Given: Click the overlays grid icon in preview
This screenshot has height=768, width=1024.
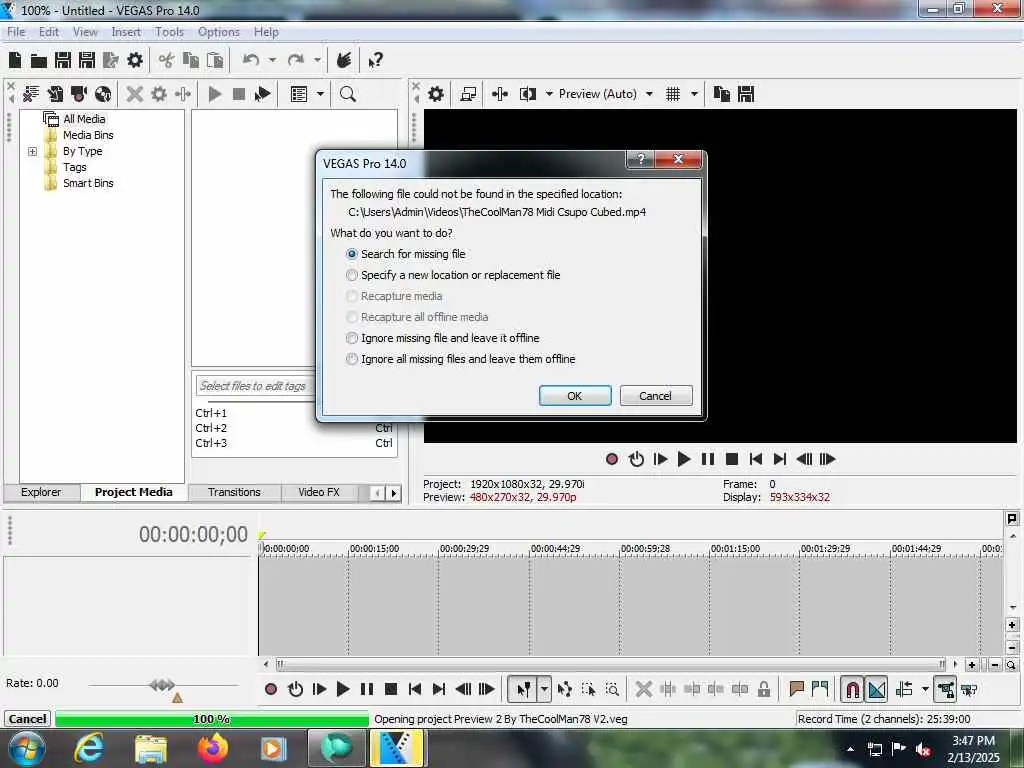Looking at the screenshot, I should coord(673,94).
